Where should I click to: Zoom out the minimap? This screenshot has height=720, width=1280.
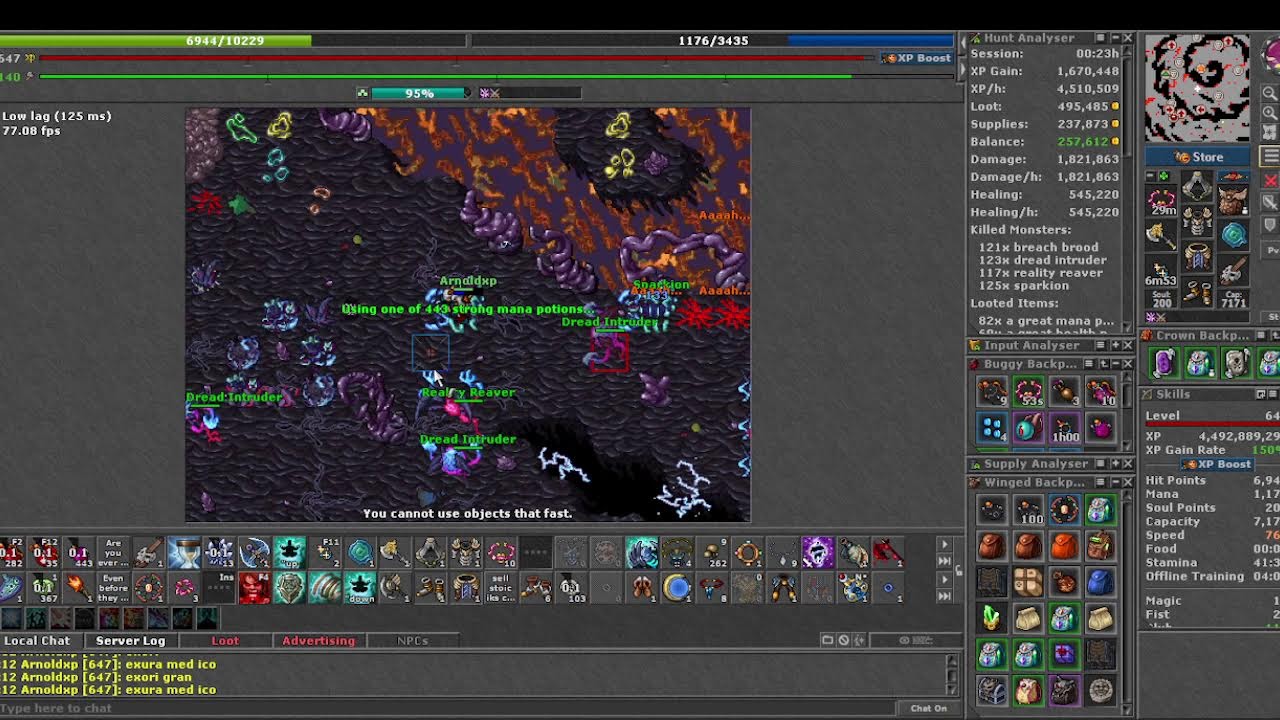click(1270, 94)
